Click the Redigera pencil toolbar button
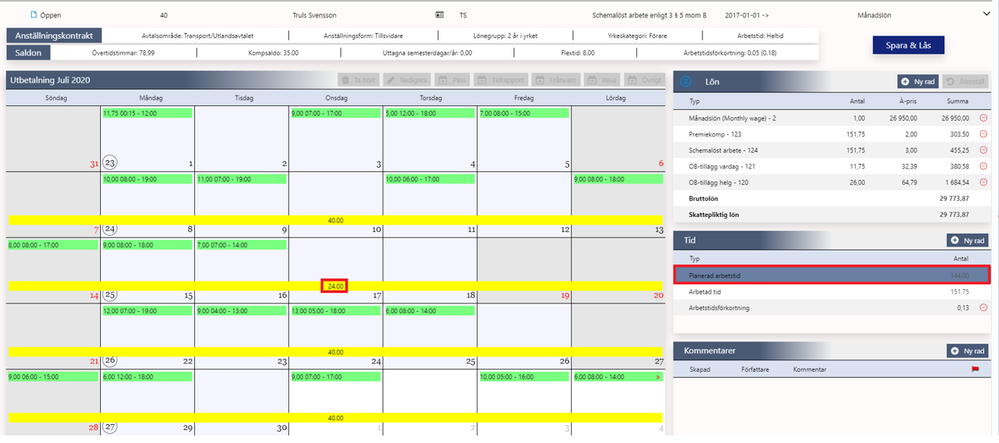This screenshot has width=999, height=443. (x=406, y=81)
